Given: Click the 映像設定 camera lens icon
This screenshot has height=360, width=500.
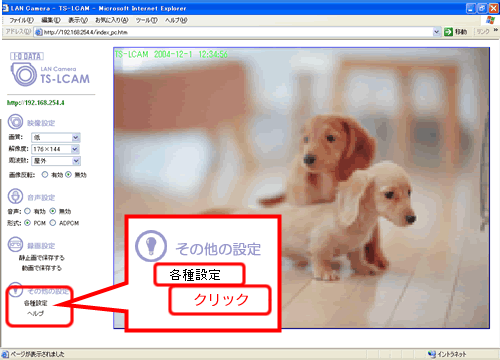Looking at the screenshot, I should click(x=15, y=122).
